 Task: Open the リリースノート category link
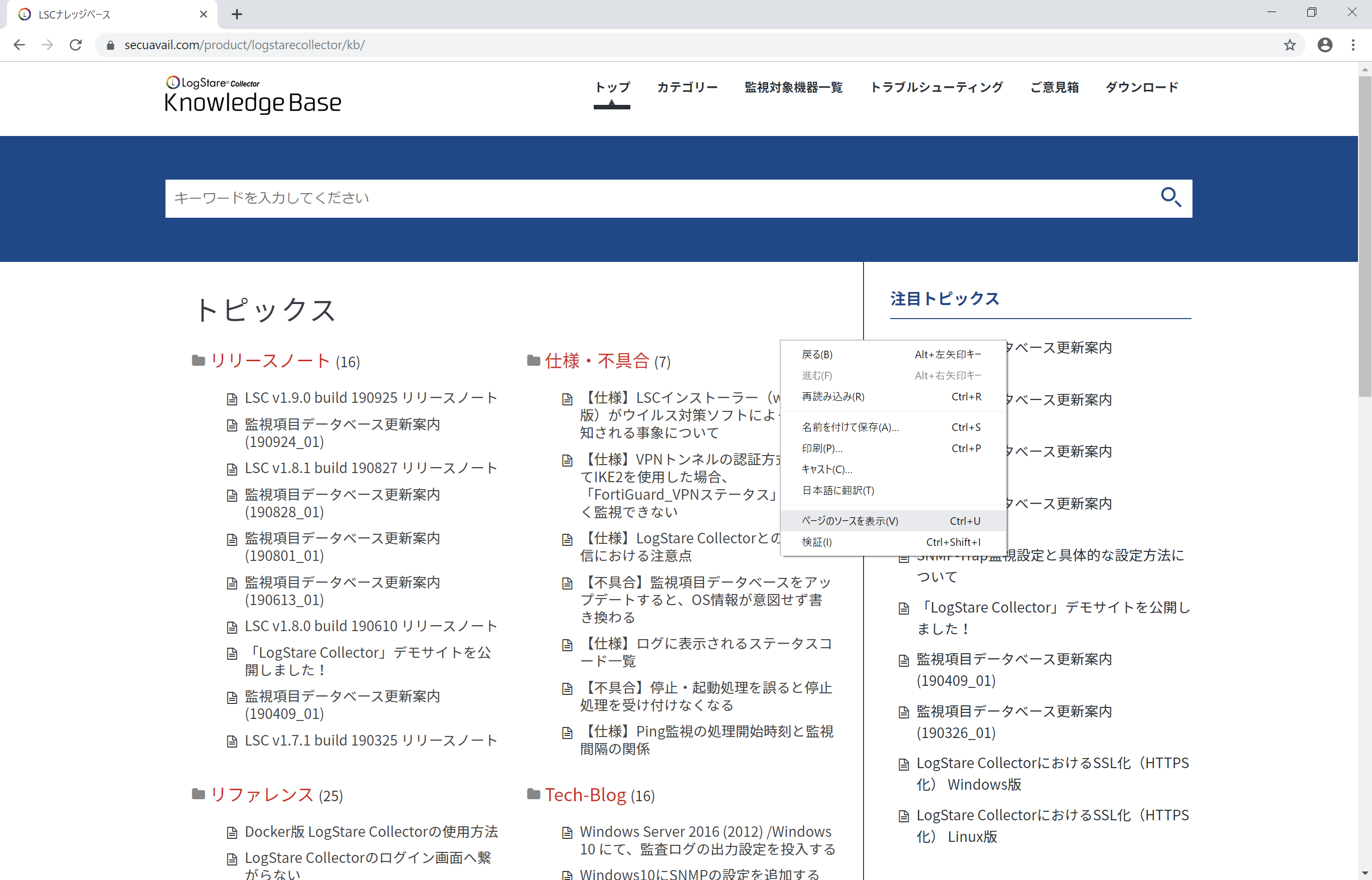tap(270, 361)
